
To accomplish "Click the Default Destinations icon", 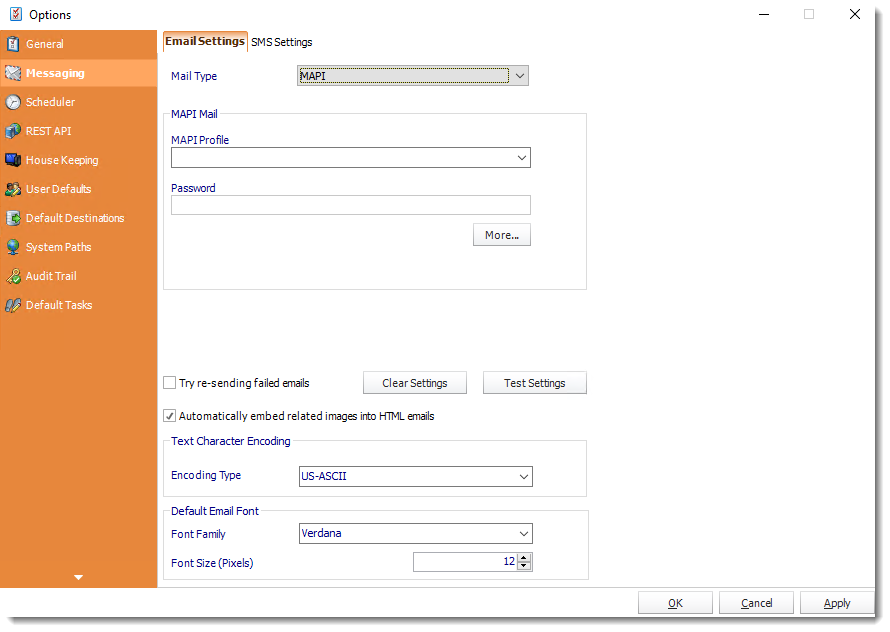I will [13, 218].
